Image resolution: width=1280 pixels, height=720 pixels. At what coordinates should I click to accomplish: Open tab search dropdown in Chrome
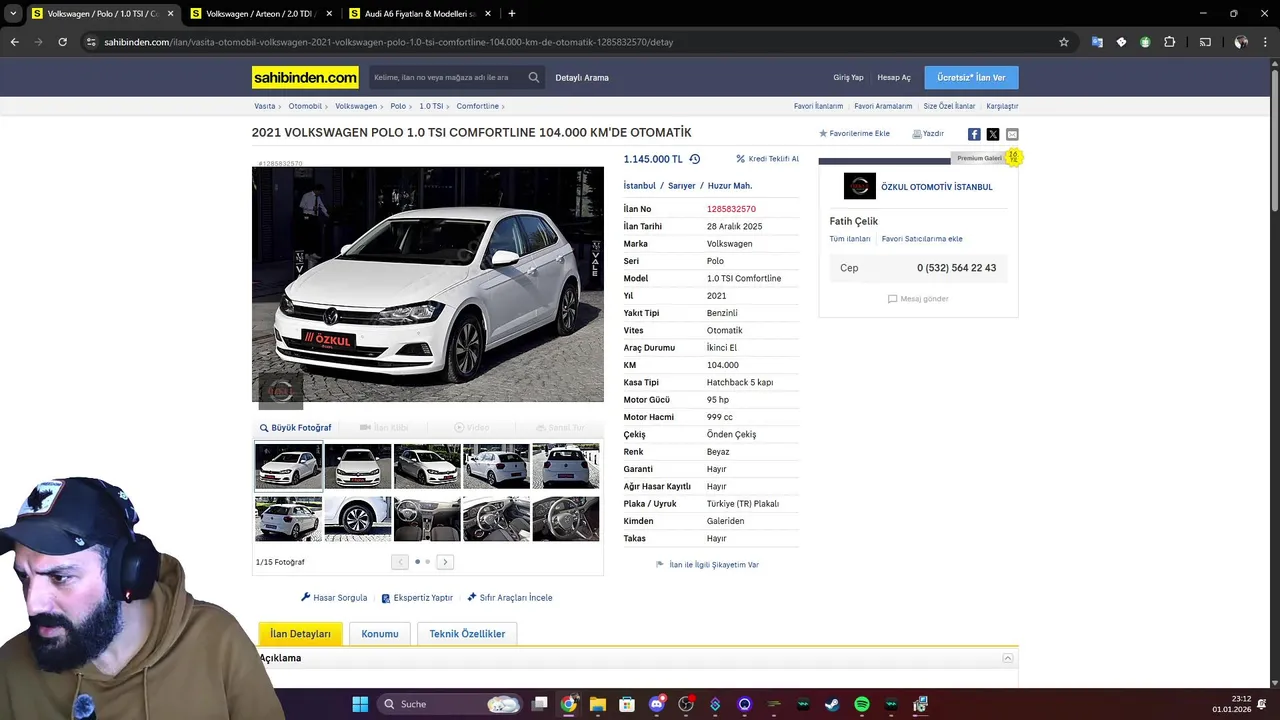(x=13, y=14)
